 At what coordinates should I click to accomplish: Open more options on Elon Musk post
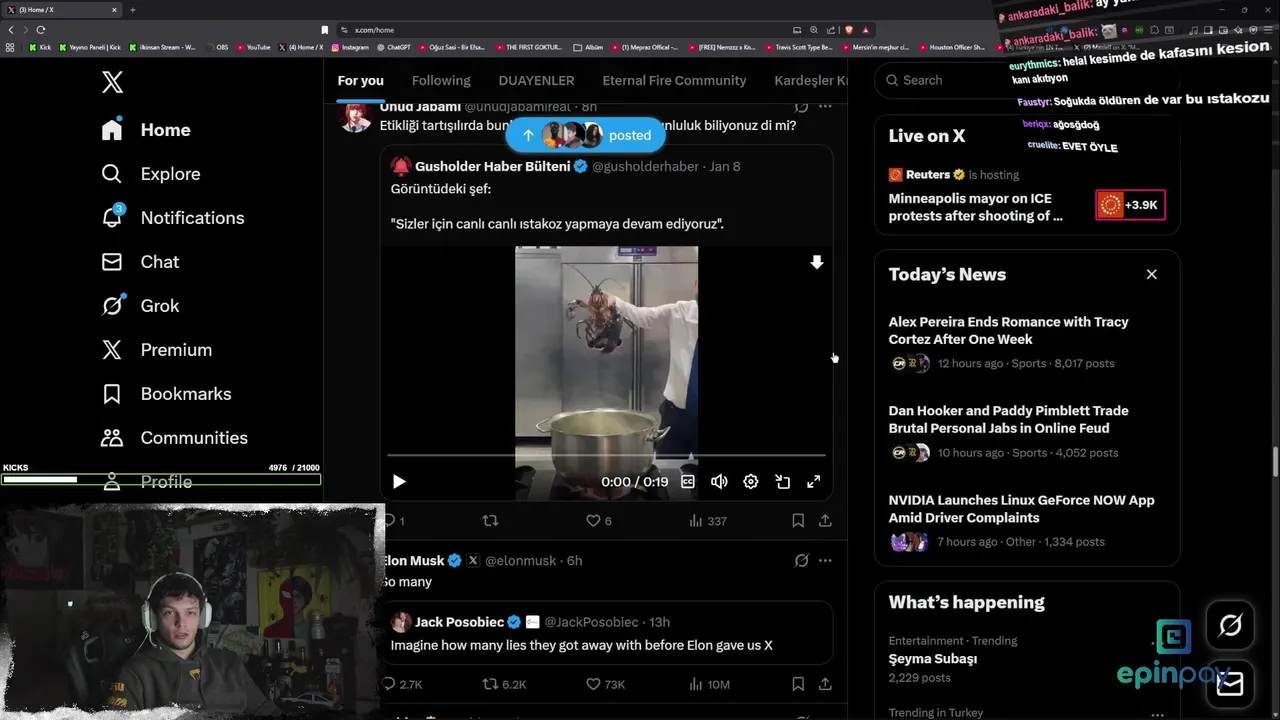click(825, 561)
